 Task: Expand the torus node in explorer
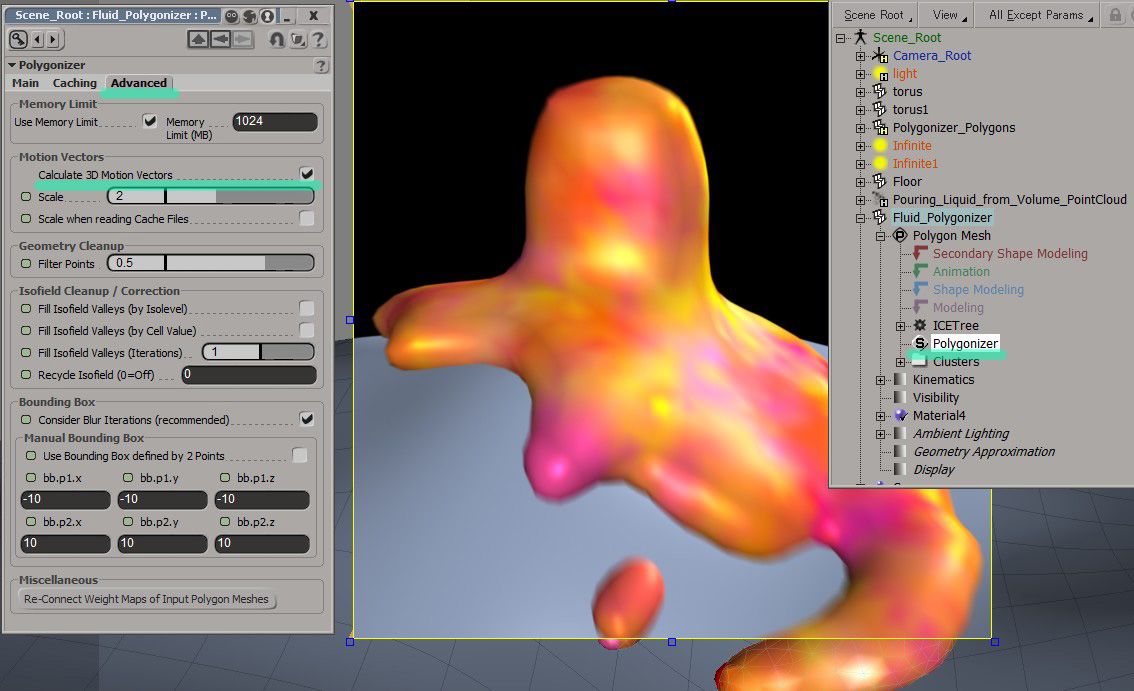860,92
